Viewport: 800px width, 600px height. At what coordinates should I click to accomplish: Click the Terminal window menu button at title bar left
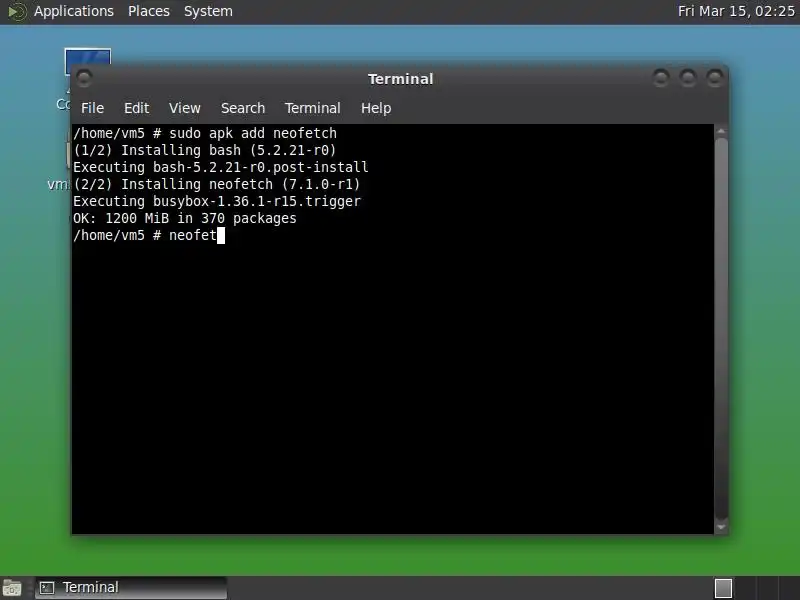(84, 78)
